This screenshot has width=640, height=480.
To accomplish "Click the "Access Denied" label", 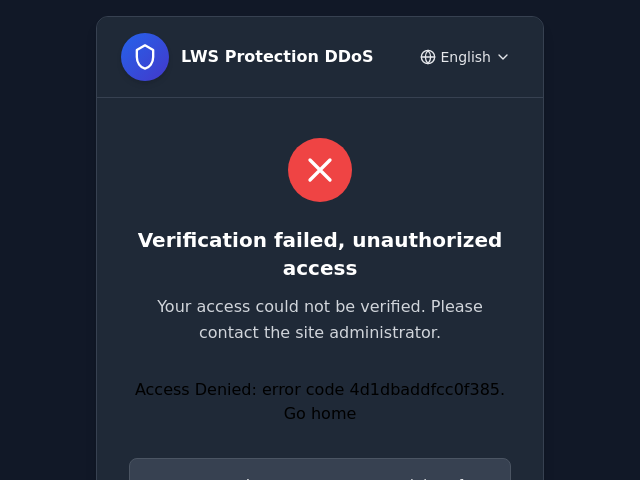I will click(x=195, y=389).
